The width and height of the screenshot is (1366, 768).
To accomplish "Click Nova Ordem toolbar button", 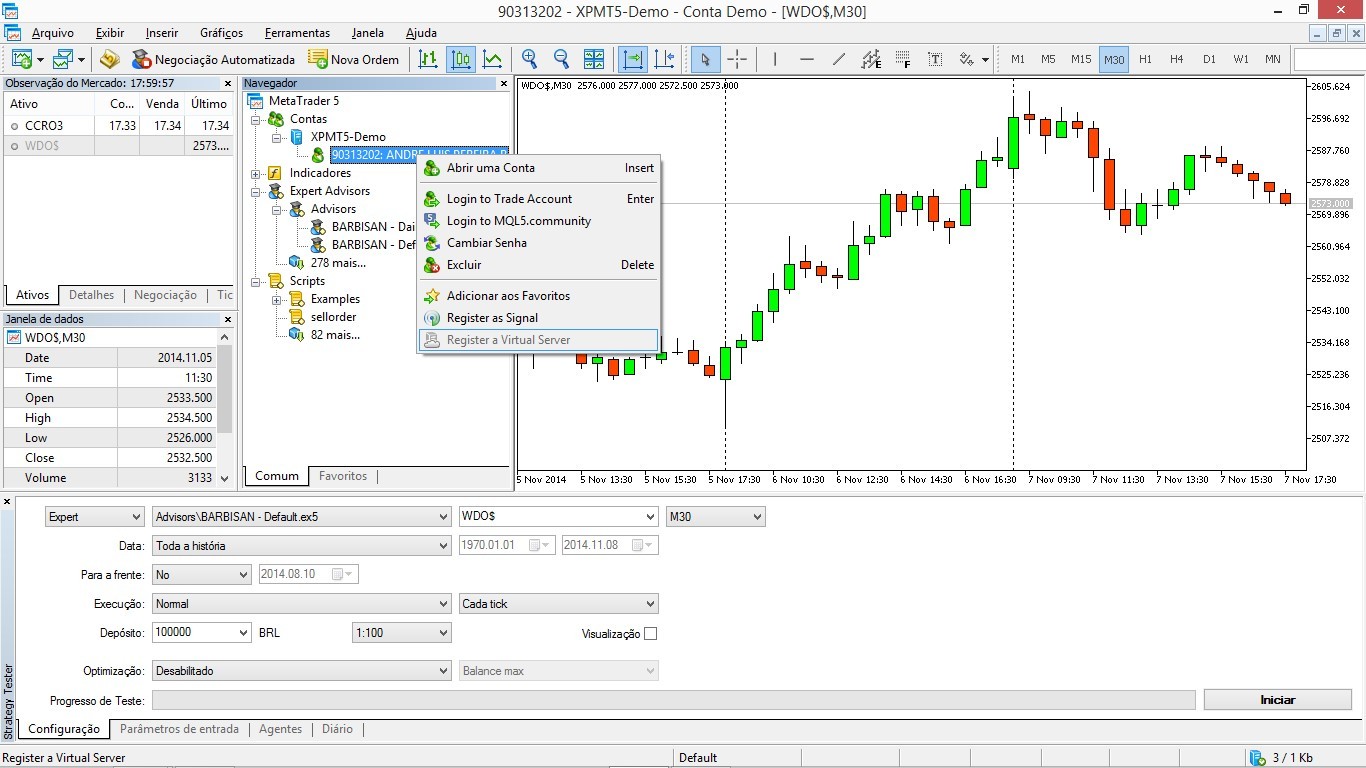I will coord(354,59).
